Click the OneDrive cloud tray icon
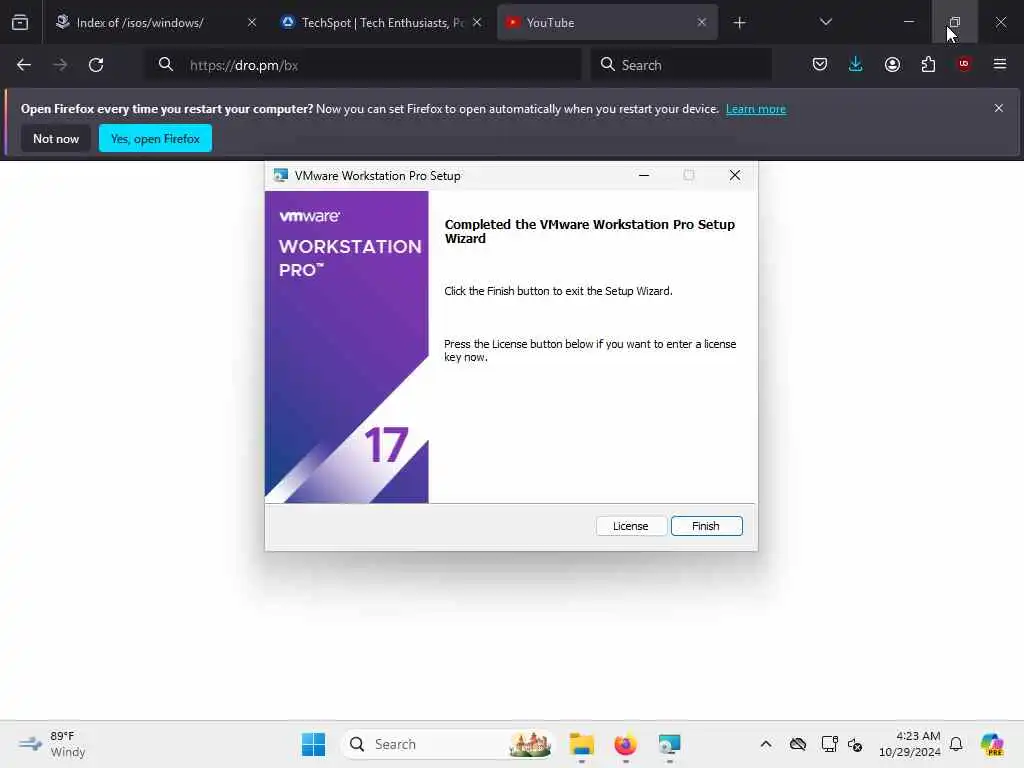 (x=797, y=744)
